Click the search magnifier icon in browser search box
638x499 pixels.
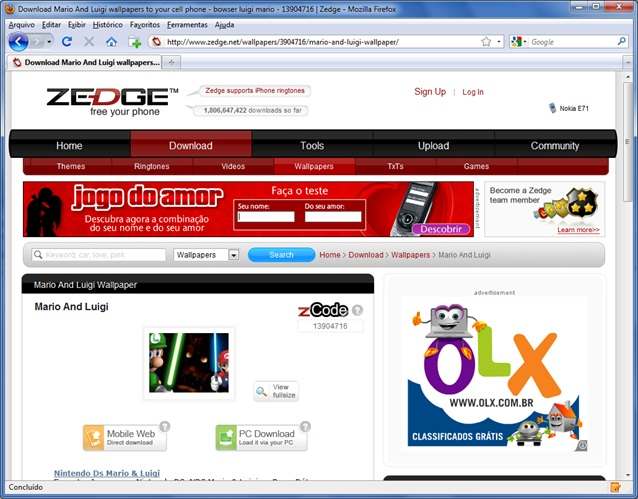pyautogui.click(x=621, y=42)
